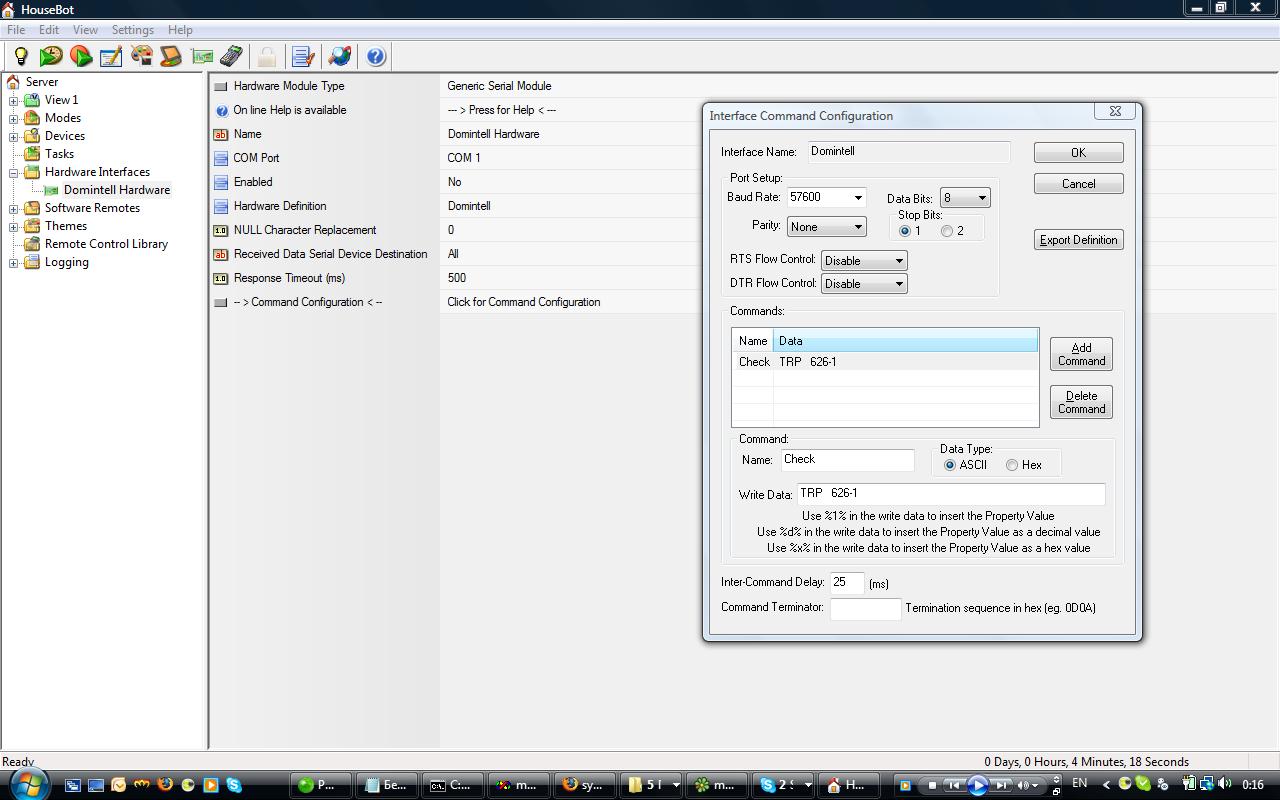This screenshot has height=800, width=1280.
Task: Click the Export Definition button
Action: click(x=1078, y=240)
